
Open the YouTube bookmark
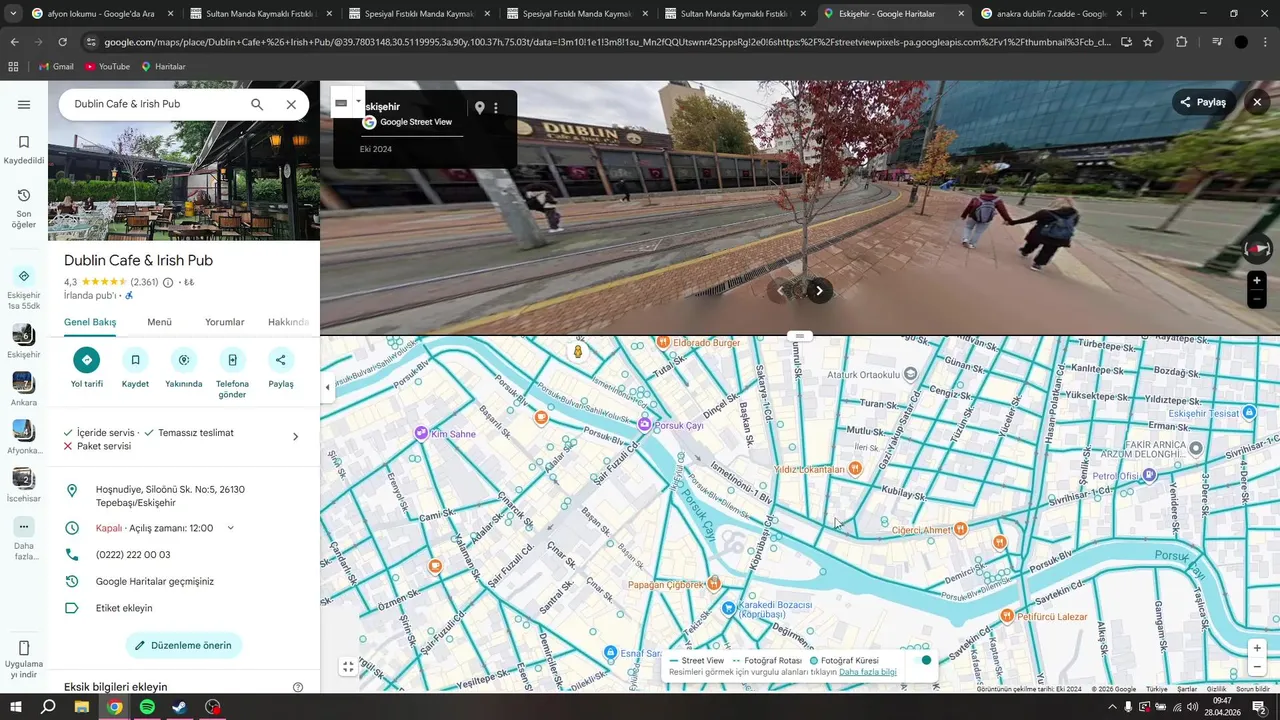point(107,66)
